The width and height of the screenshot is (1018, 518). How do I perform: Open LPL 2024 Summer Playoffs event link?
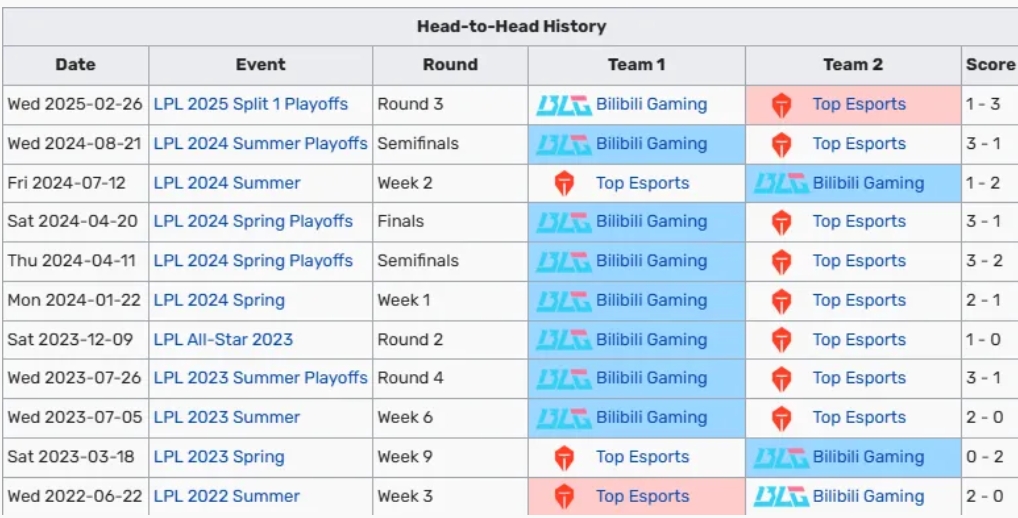click(x=261, y=143)
